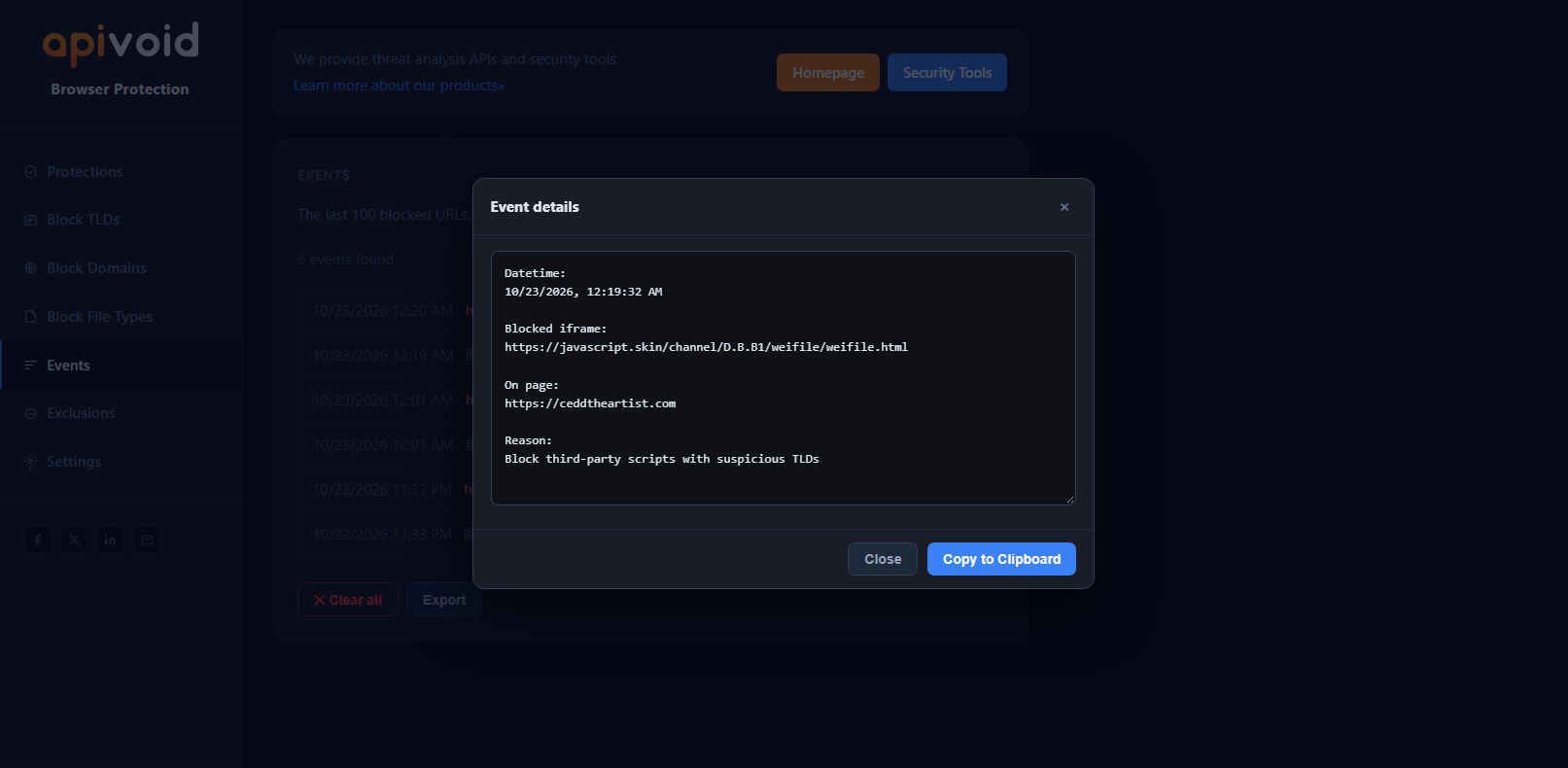Image resolution: width=1568 pixels, height=768 pixels.
Task: Click the blocked iframe URL text
Action: coord(706,347)
